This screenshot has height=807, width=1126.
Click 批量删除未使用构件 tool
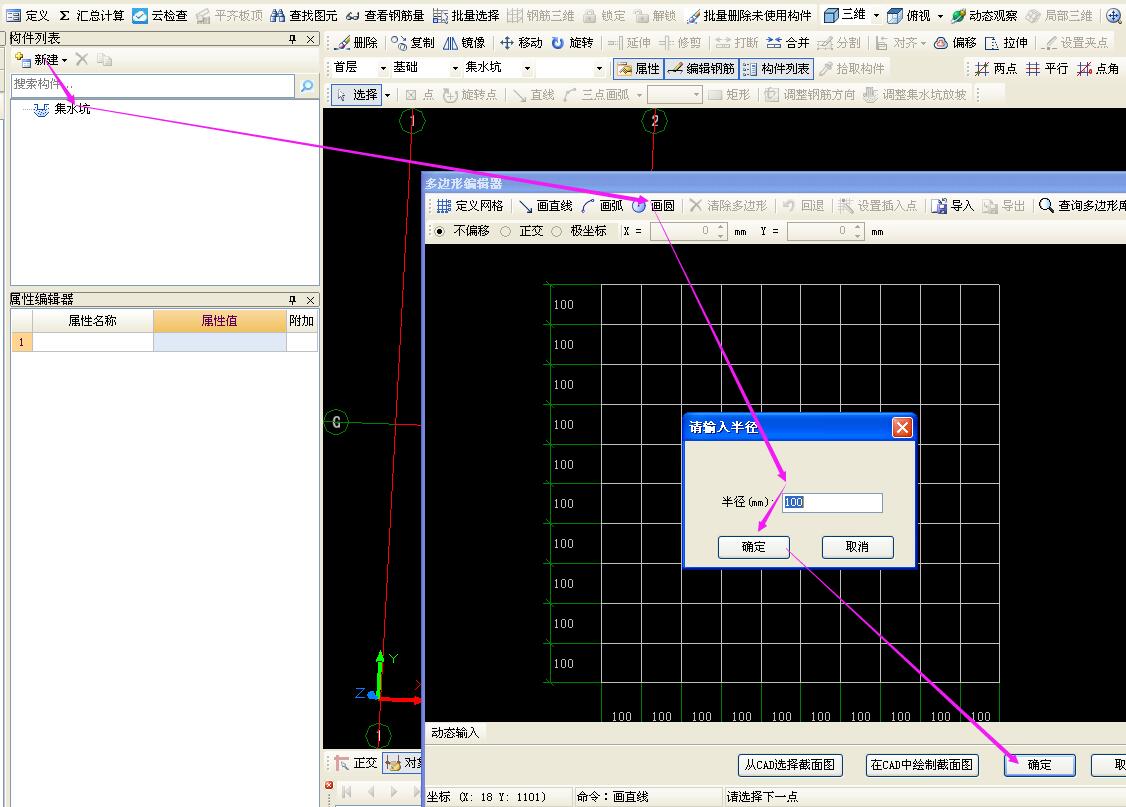[749, 15]
